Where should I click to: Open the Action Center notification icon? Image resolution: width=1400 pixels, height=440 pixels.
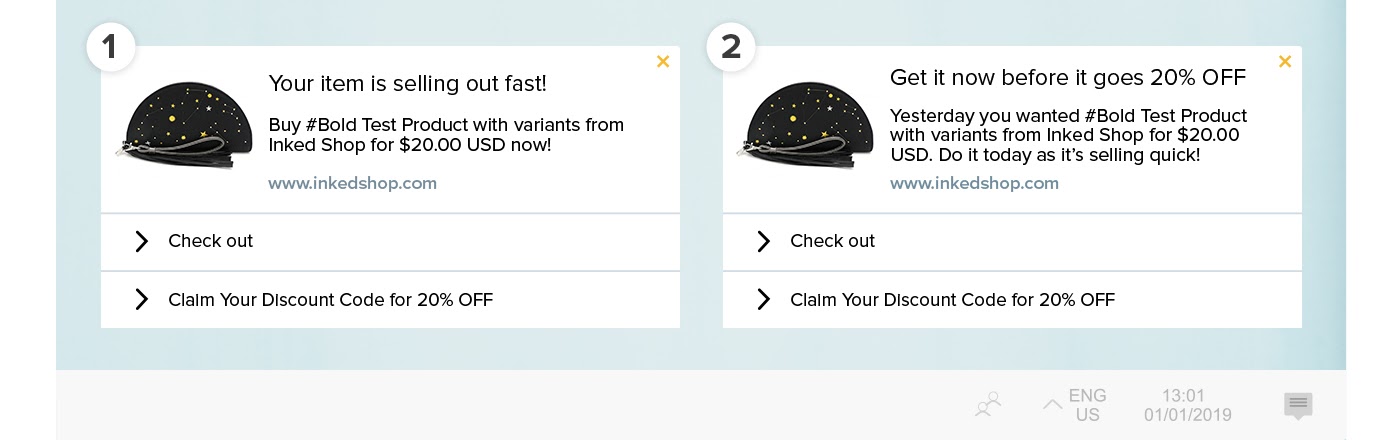tap(1298, 405)
